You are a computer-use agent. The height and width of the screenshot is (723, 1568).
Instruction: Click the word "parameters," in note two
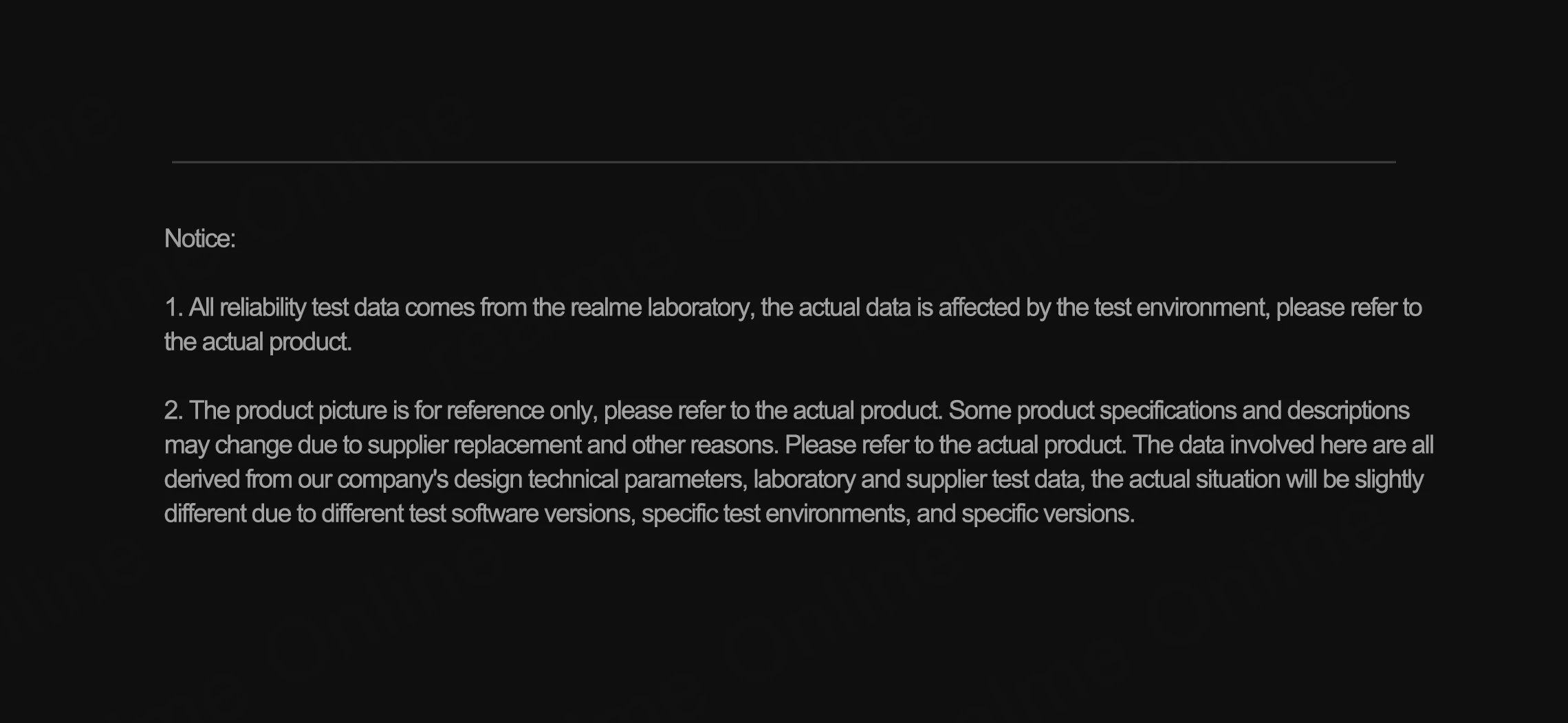click(686, 480)
